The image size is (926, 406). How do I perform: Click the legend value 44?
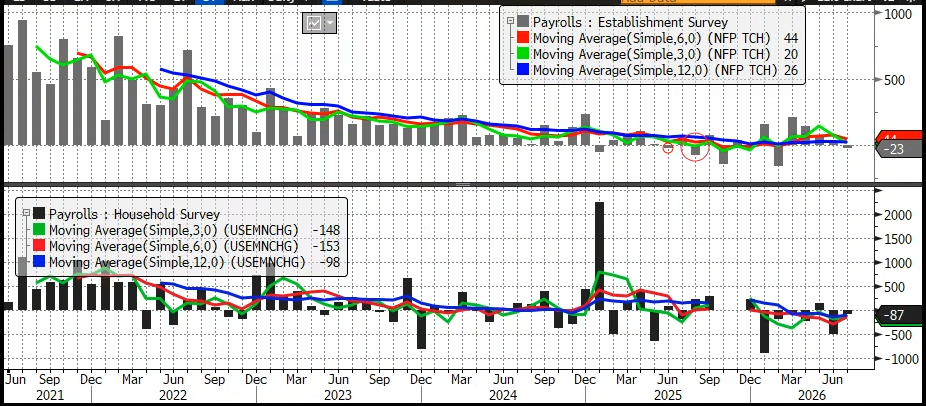[x=791, y=38]
